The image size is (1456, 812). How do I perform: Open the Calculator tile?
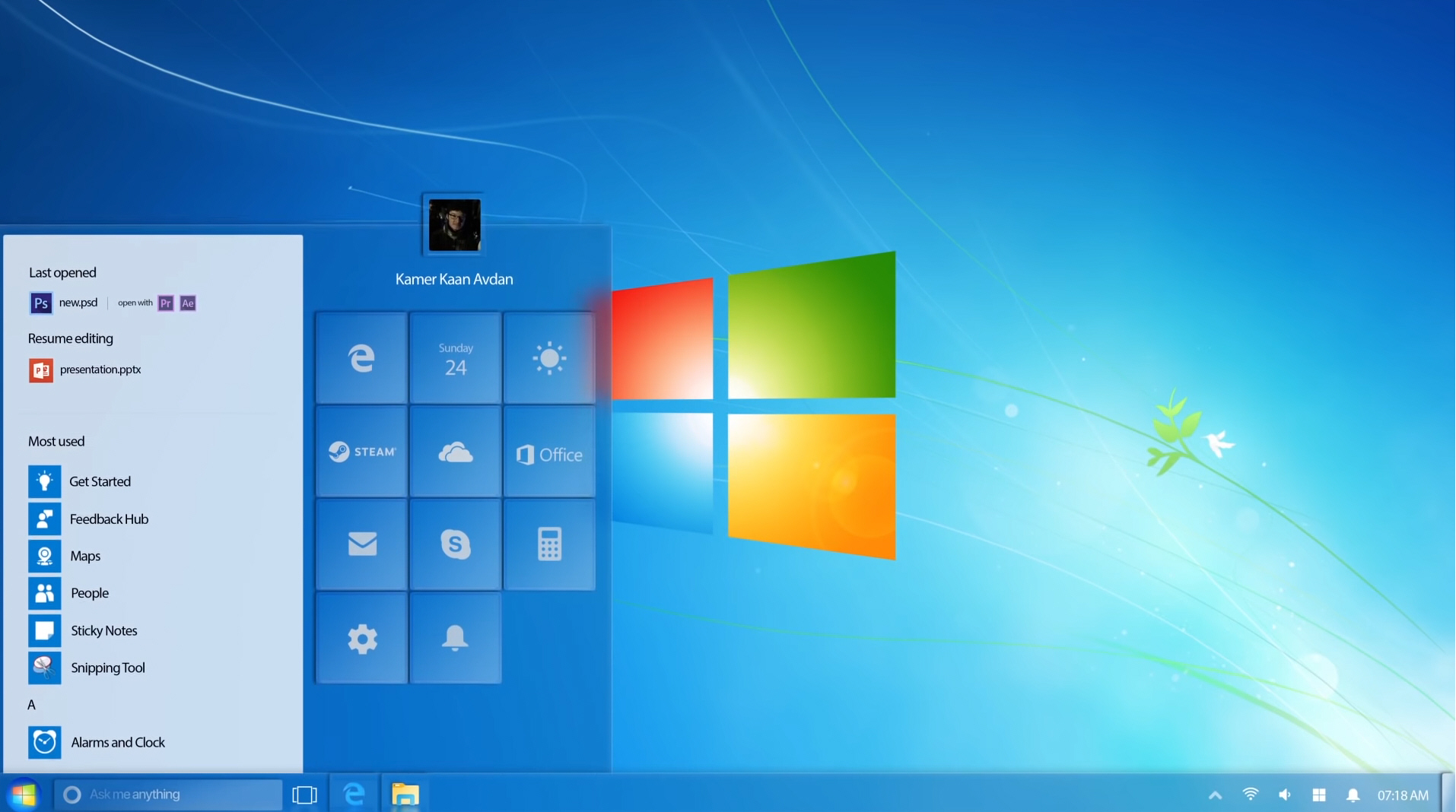click(x=549, y=544)
